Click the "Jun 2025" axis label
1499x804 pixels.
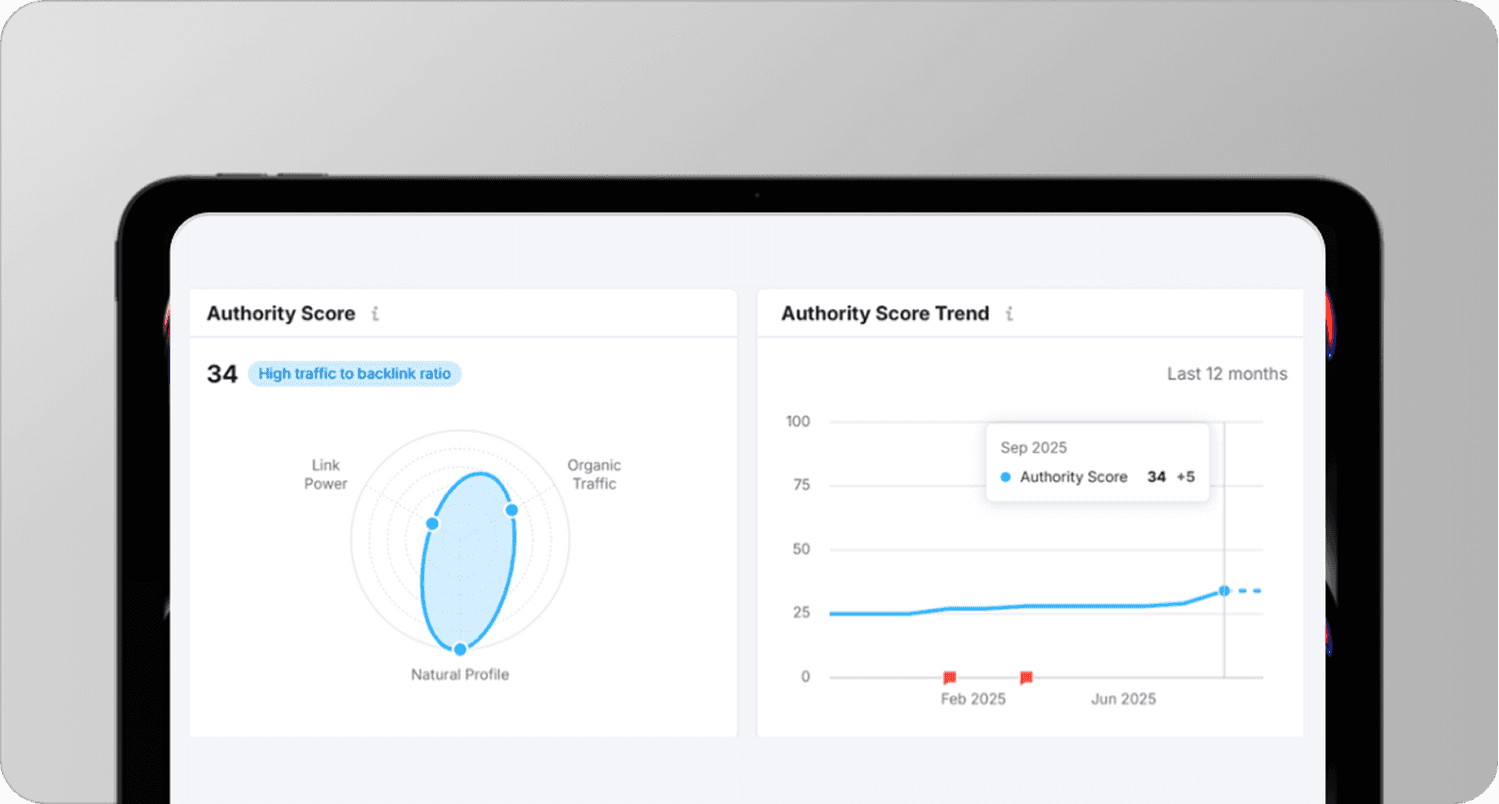tap(1123, 699)
